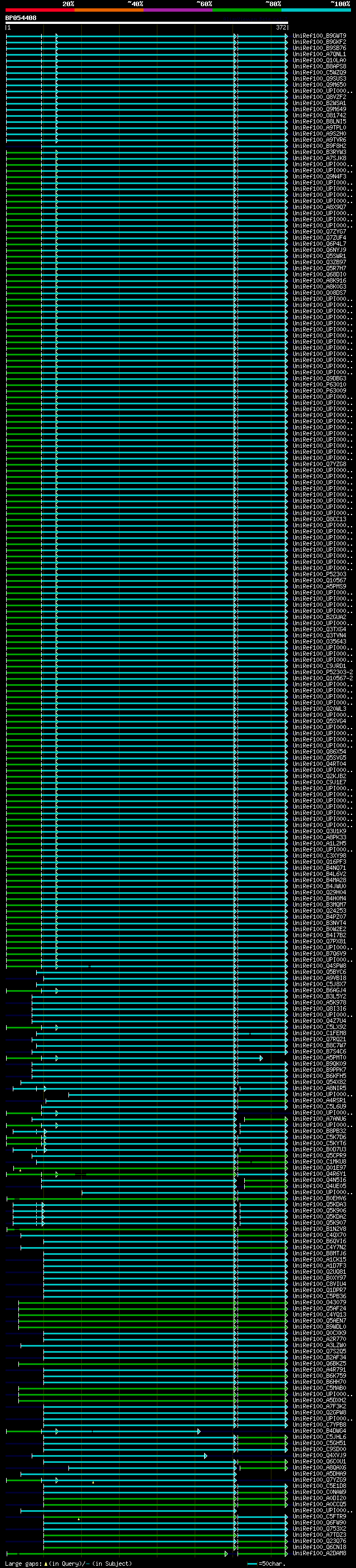Open hit UniRef100_B9GWT9
Viewport: 356px width, 1568px height.
(319, 36)
